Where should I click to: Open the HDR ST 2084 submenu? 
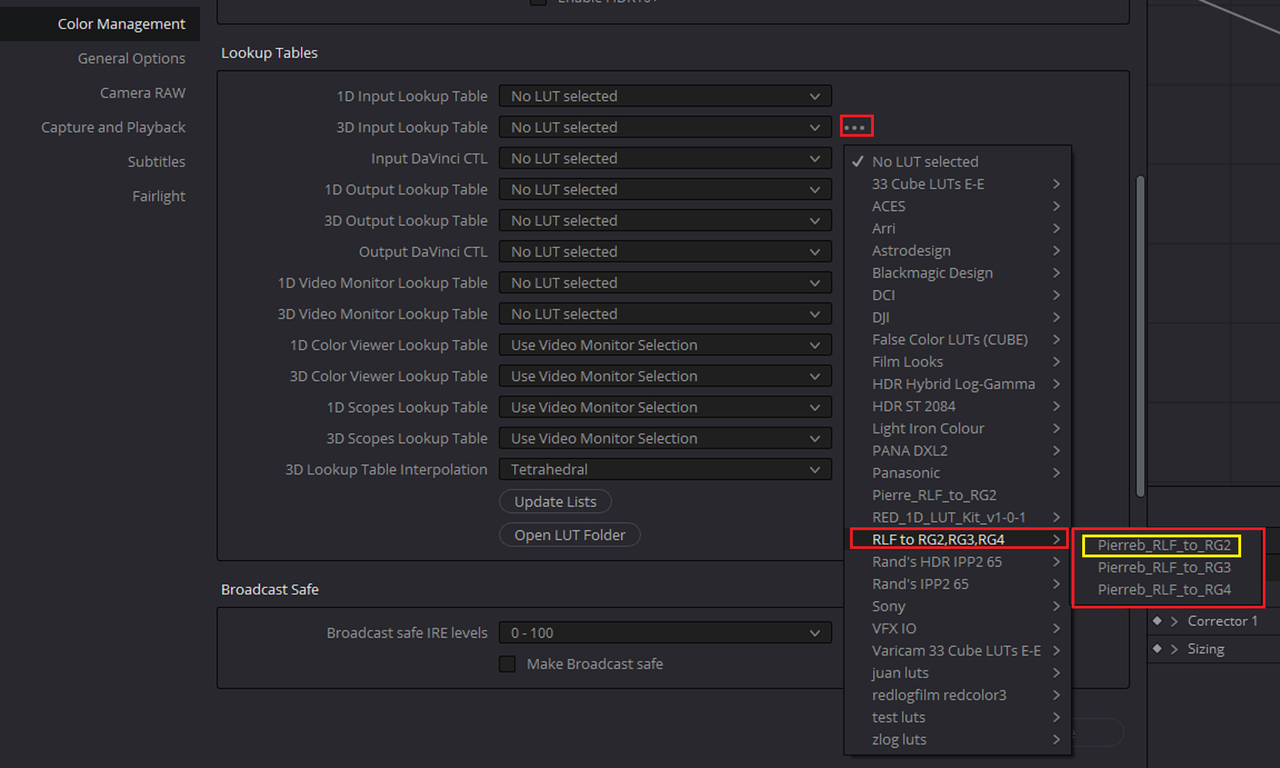tap(958, 406)
